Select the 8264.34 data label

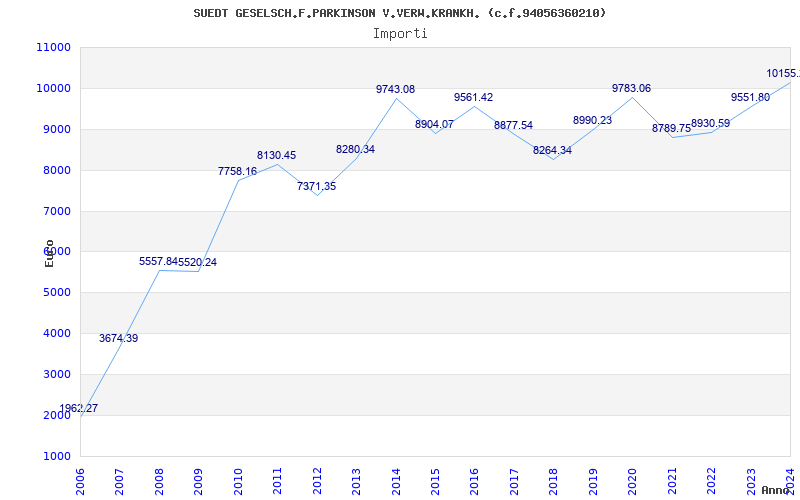(x=553, y=151)
